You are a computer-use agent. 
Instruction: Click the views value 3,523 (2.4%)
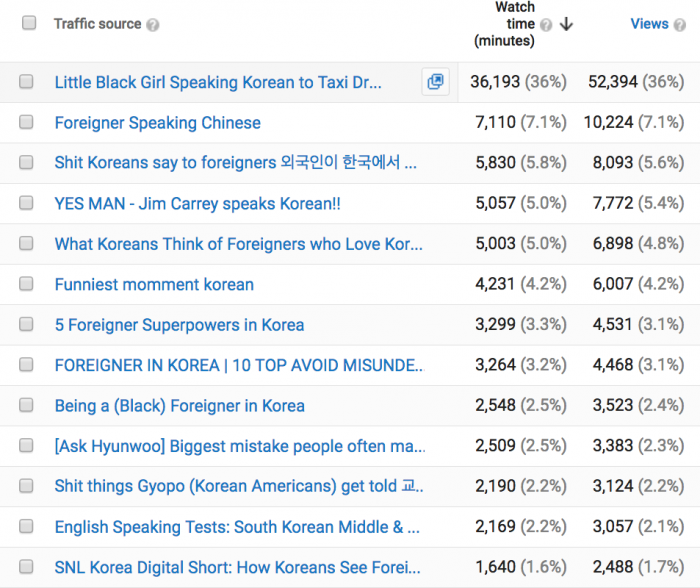coord(638,405)
